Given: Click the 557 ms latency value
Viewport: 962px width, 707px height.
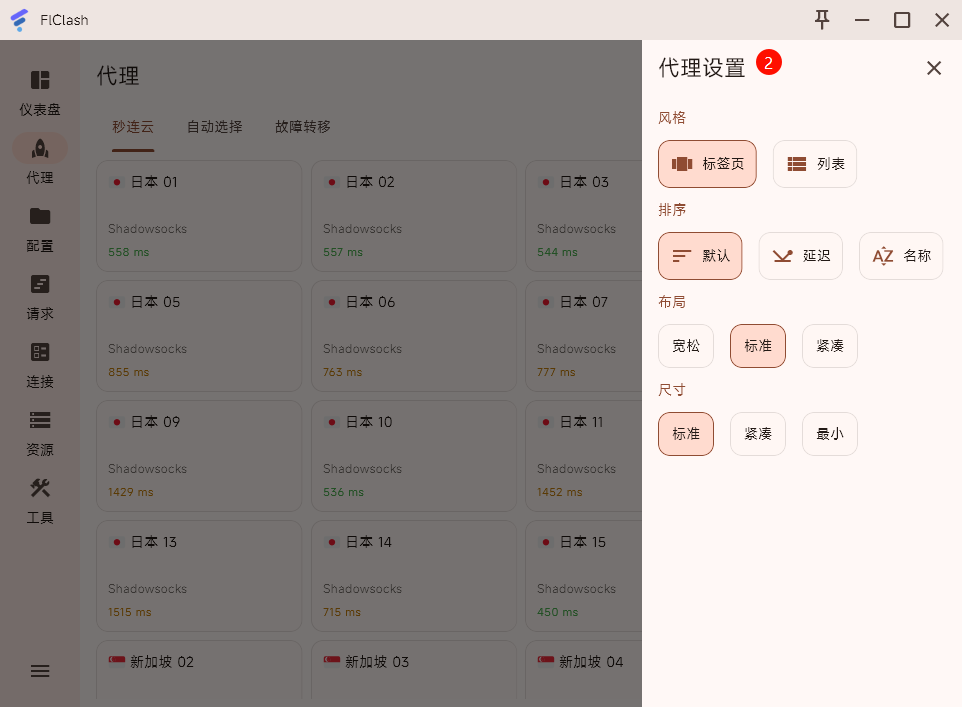Looking at the screenshot, I should [343, 252].
